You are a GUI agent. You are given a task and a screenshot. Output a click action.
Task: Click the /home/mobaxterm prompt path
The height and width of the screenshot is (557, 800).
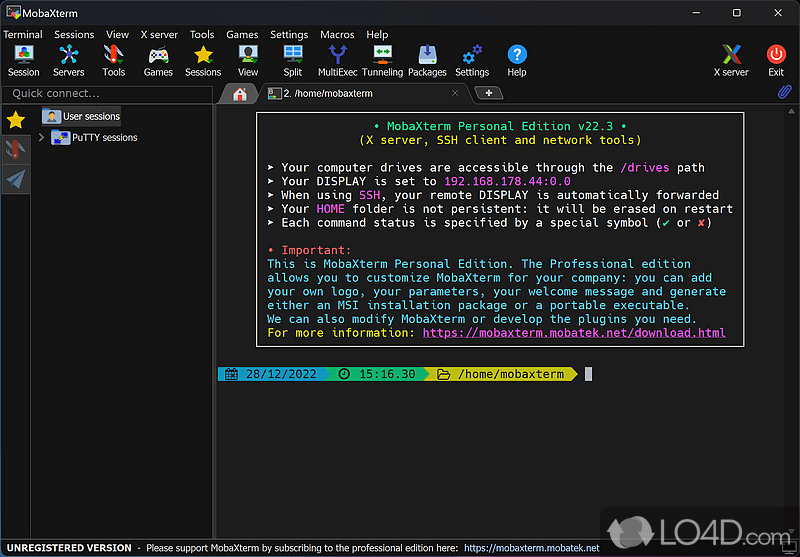coord(511,374)
